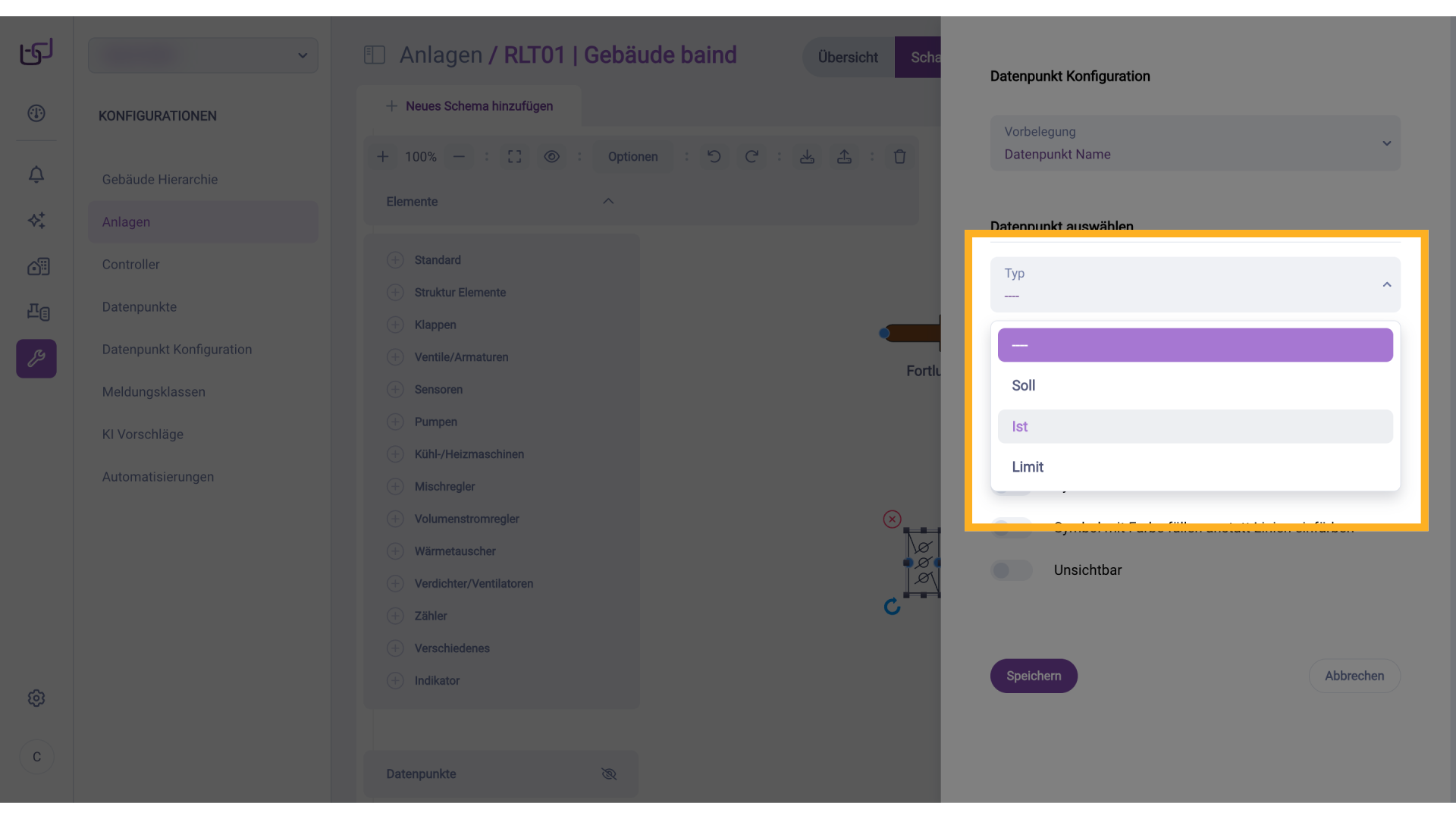Collapse the Elemente panel chevron
This screenshot has height=819, width=1456.
(x=608, y=202)
